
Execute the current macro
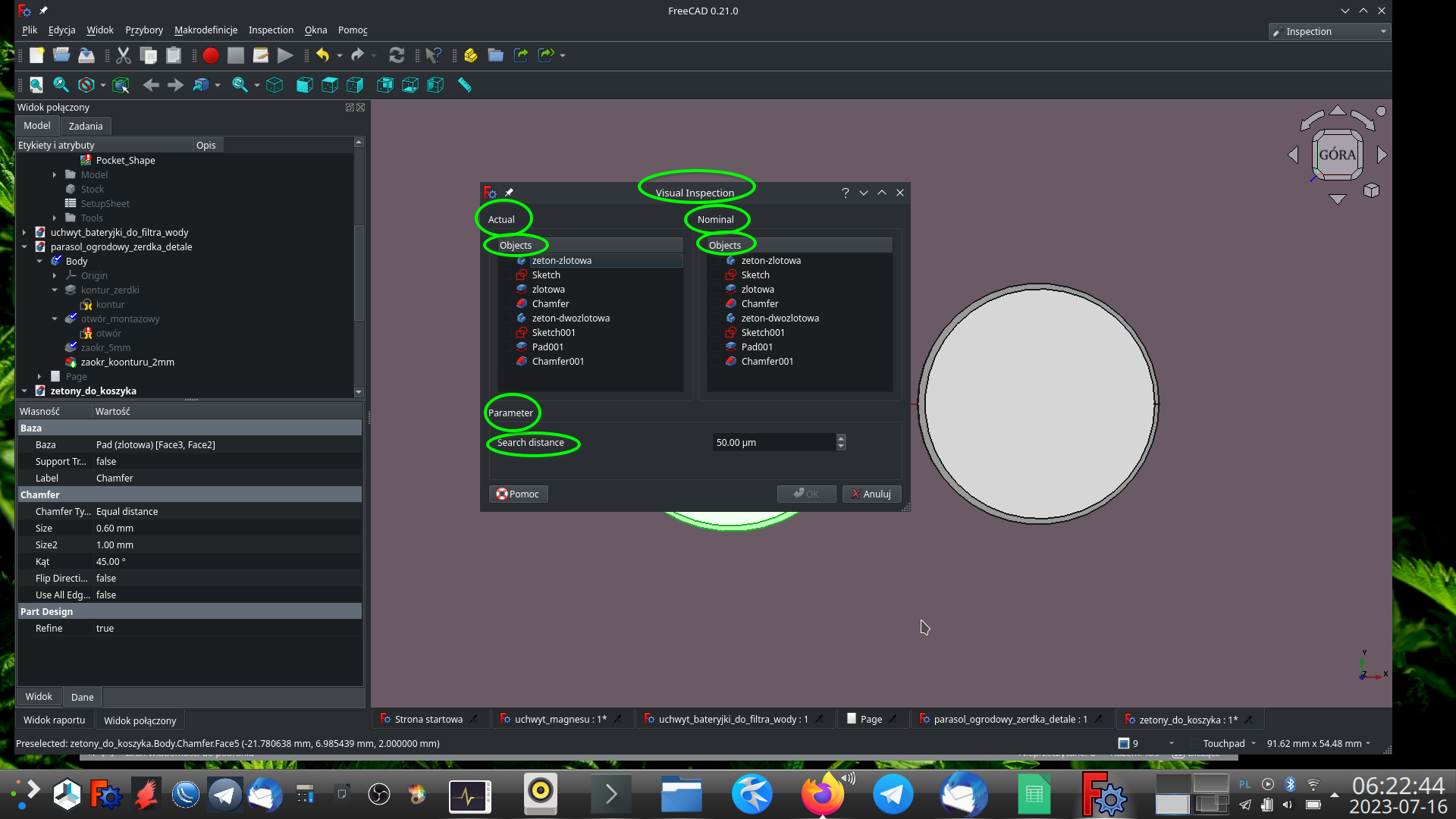click(x=285, y=55)
